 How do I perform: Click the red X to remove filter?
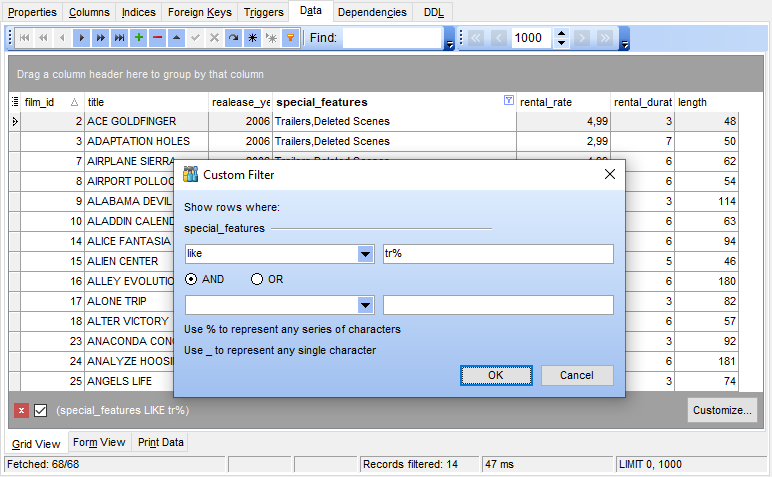click(22, 410)
